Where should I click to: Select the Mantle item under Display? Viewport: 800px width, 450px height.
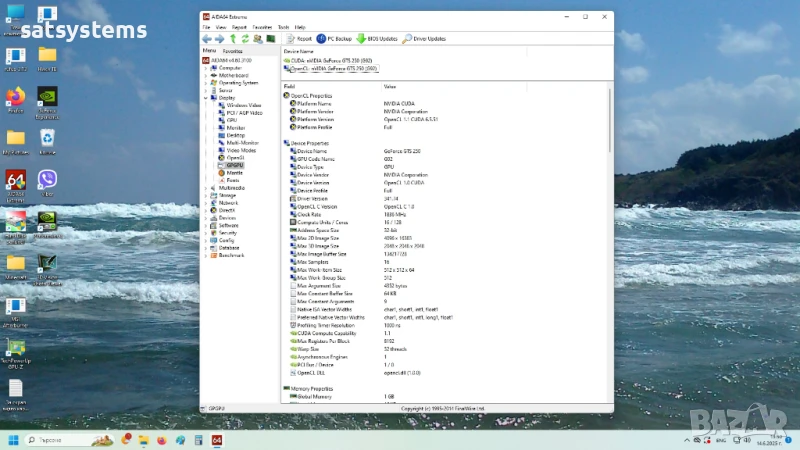point(235,172)
